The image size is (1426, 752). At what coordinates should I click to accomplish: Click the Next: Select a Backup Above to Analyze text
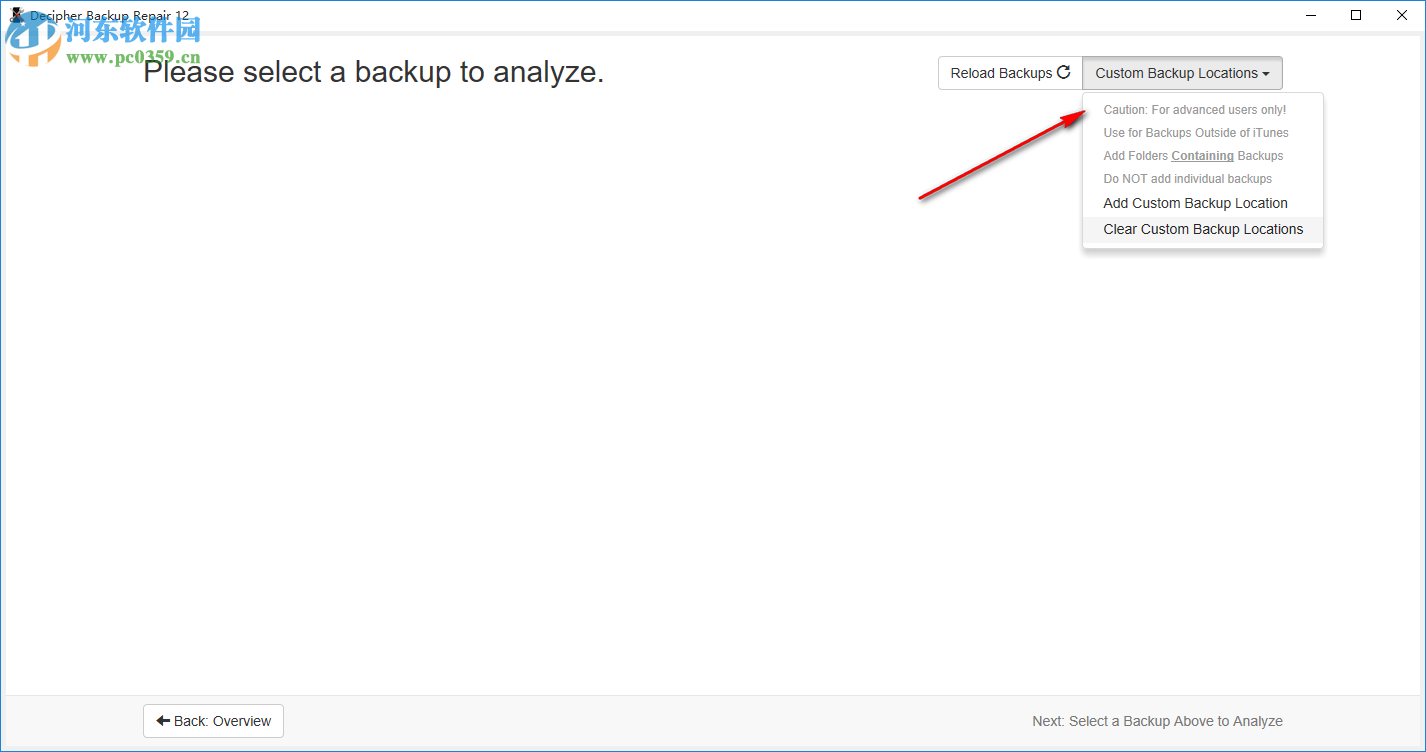[x=1157, y=720]
